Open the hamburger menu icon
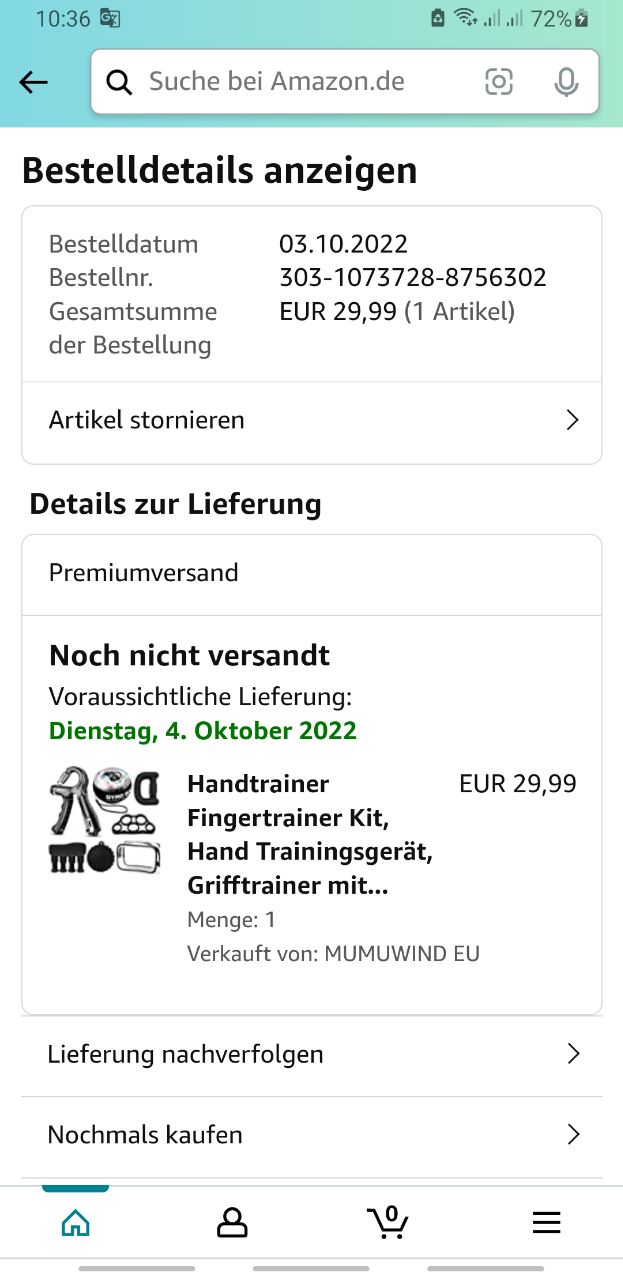Screen dimensions: 623x1280 [x=546, y=1222]
